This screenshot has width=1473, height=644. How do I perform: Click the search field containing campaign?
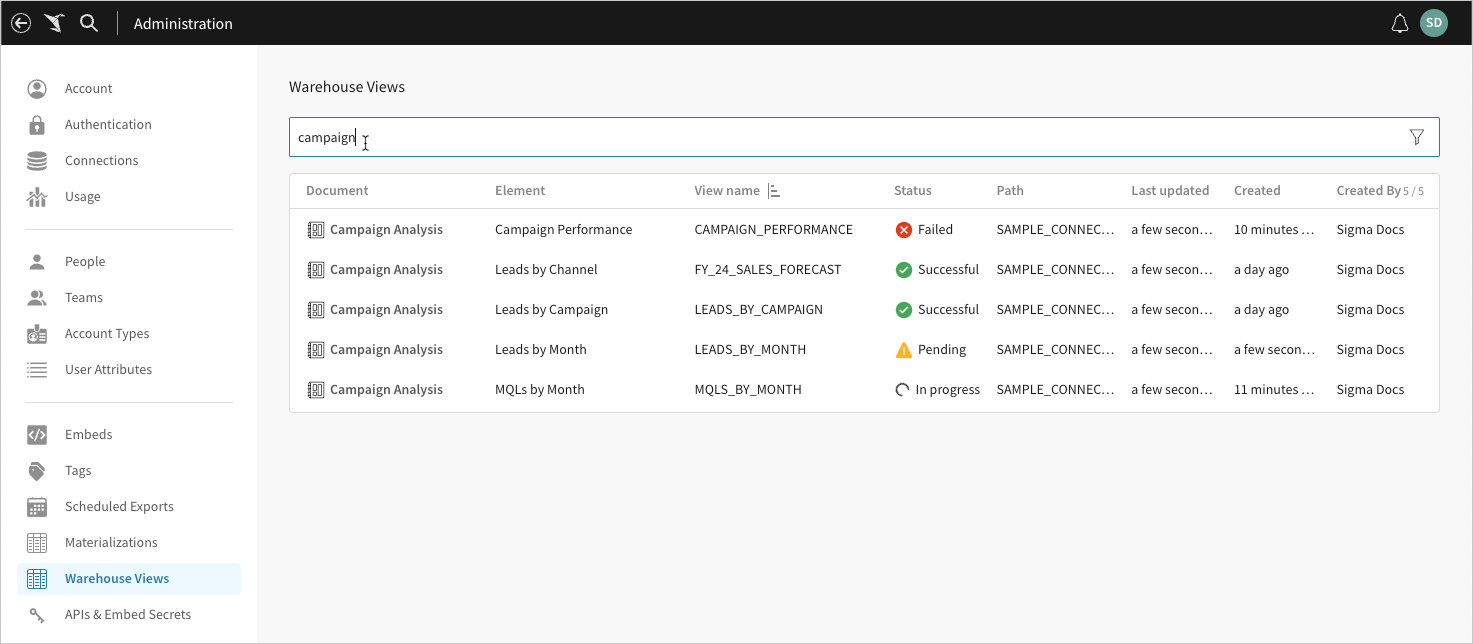(x=864, y=137)
